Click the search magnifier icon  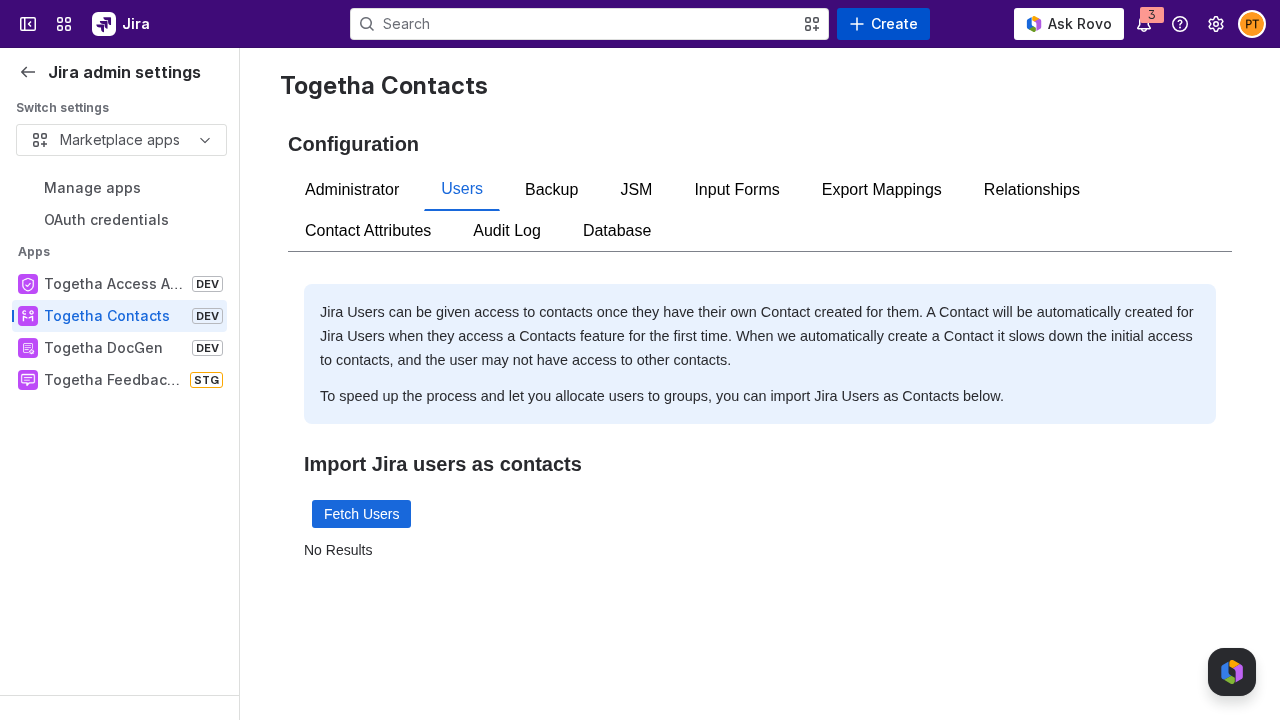click(367, 24)
